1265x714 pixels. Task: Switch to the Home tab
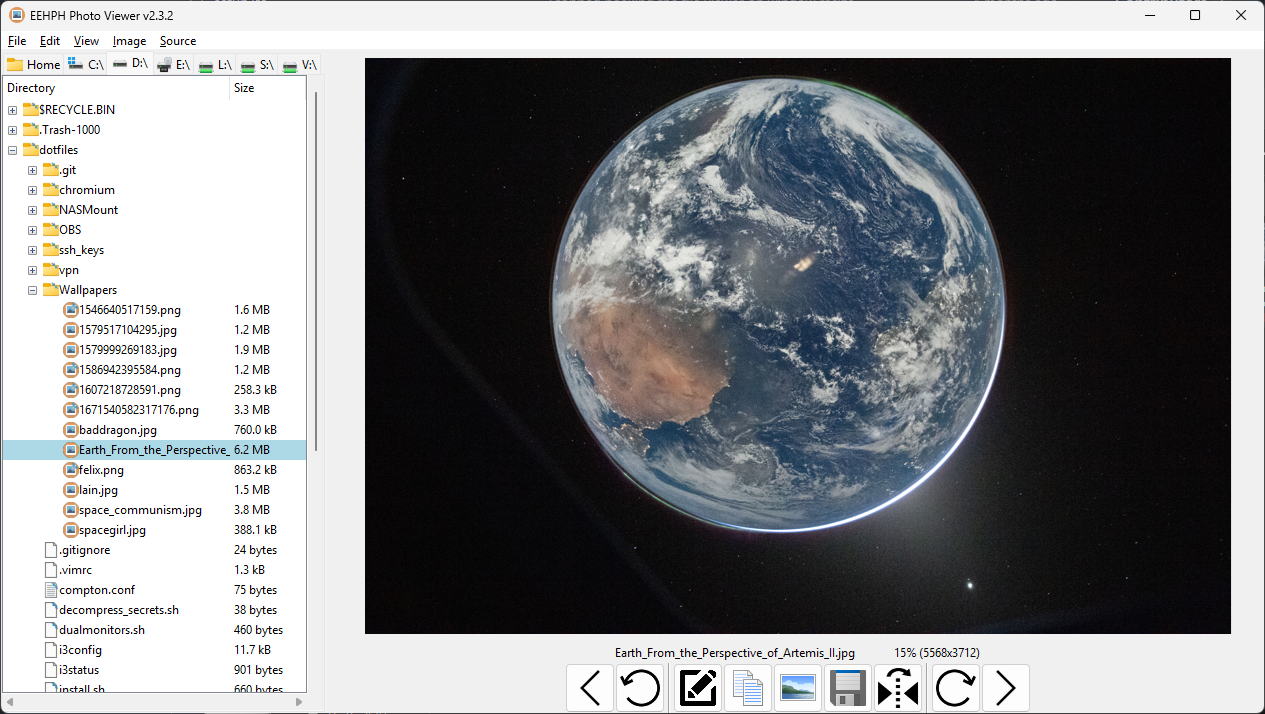pos(33,65)
